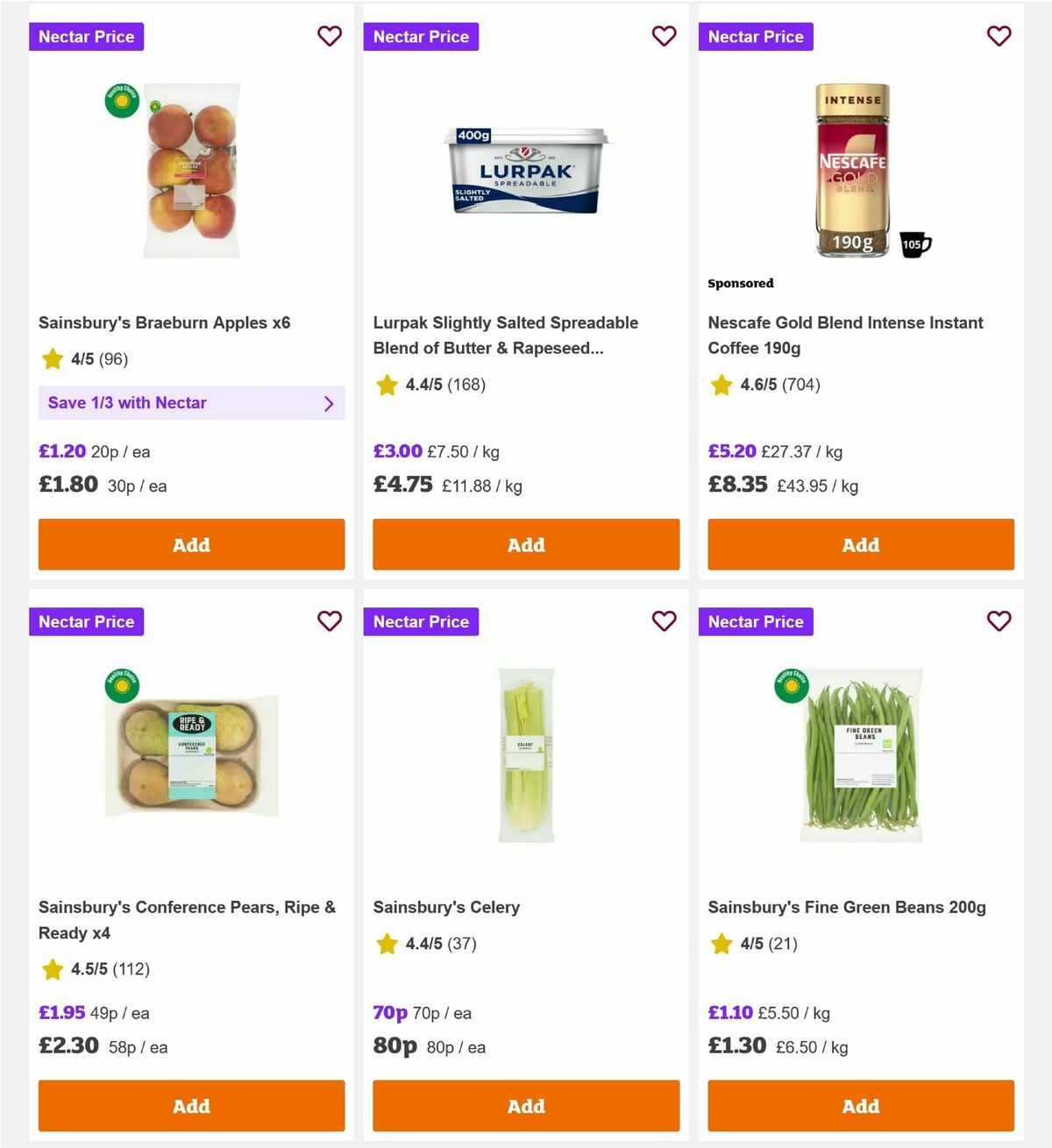This screenshot has width=1052, height=1148.
Task: Click the star rating icon on Braeburn Apples
Action: (52, 358)
